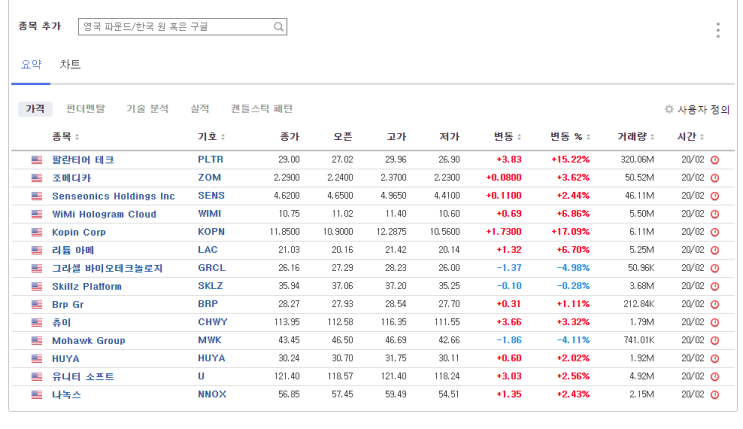743x429 pixels.
Task: Click the 종가 column header
Action: point(290,137)
